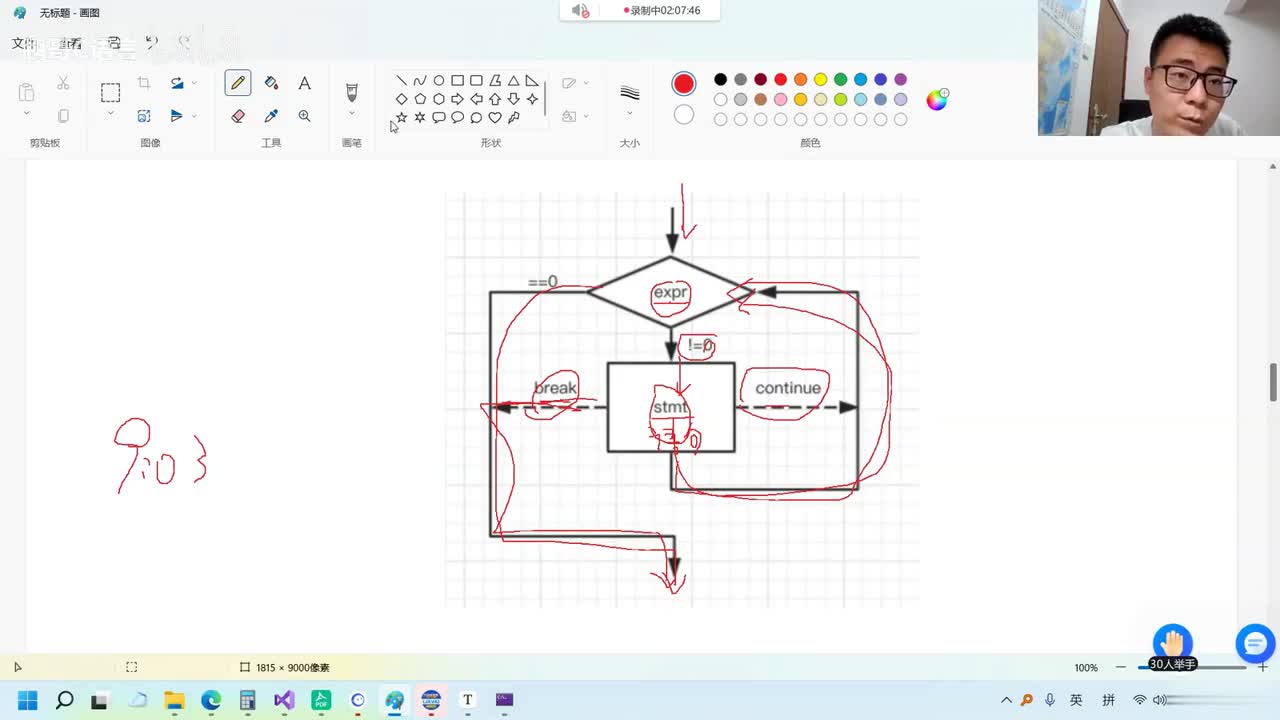Viewport: 1280px width, 720px height.
Task: Open the Windows Start menu
Action: point(27,700)
